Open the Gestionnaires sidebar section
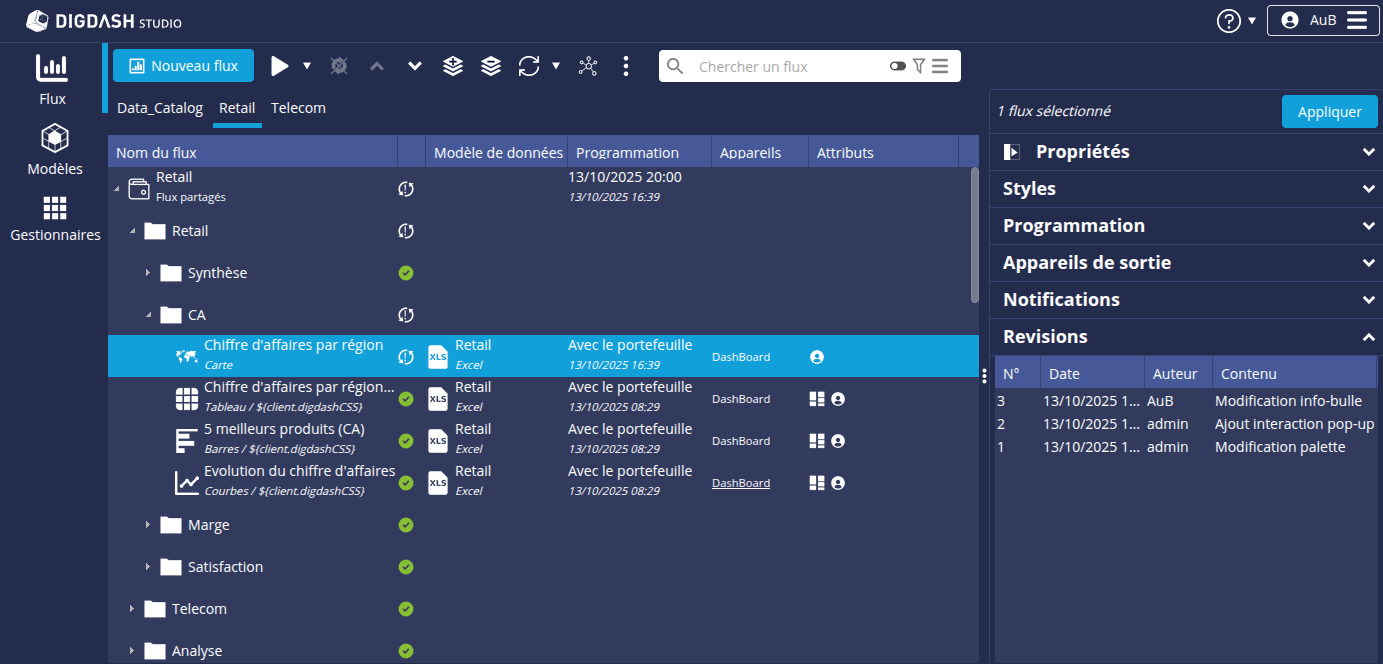The width and height of the screenshot is (1383, 664). [x=55, y=219]
